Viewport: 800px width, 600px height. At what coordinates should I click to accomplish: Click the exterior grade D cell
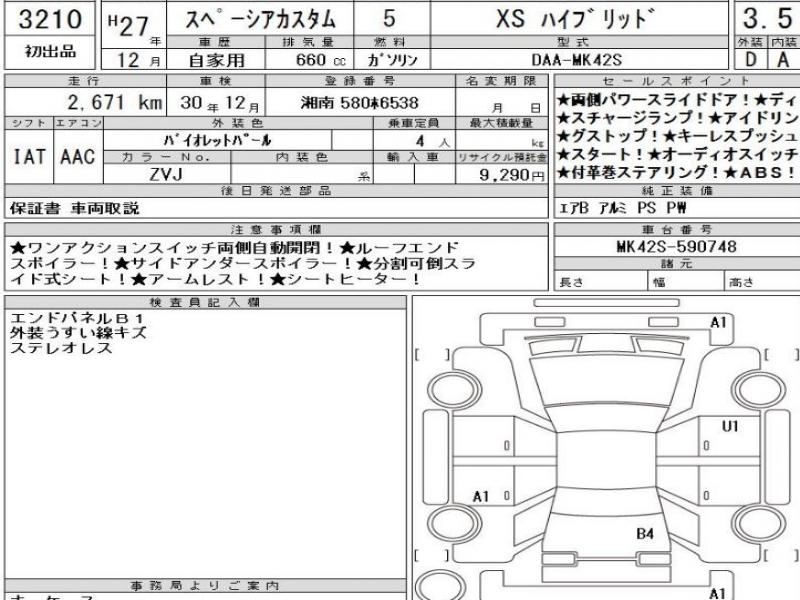click(749, 59)
